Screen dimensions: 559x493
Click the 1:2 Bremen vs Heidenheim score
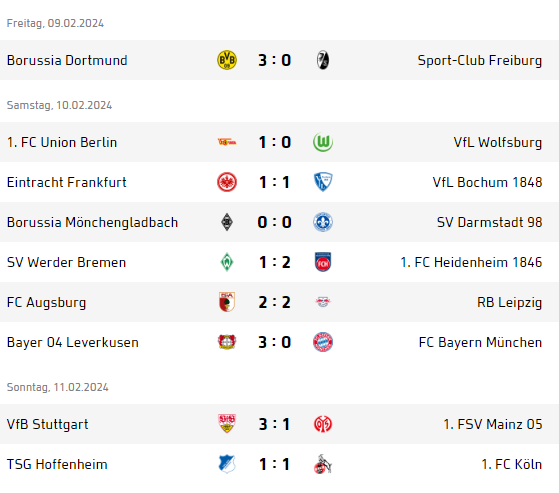pos(275,262)
